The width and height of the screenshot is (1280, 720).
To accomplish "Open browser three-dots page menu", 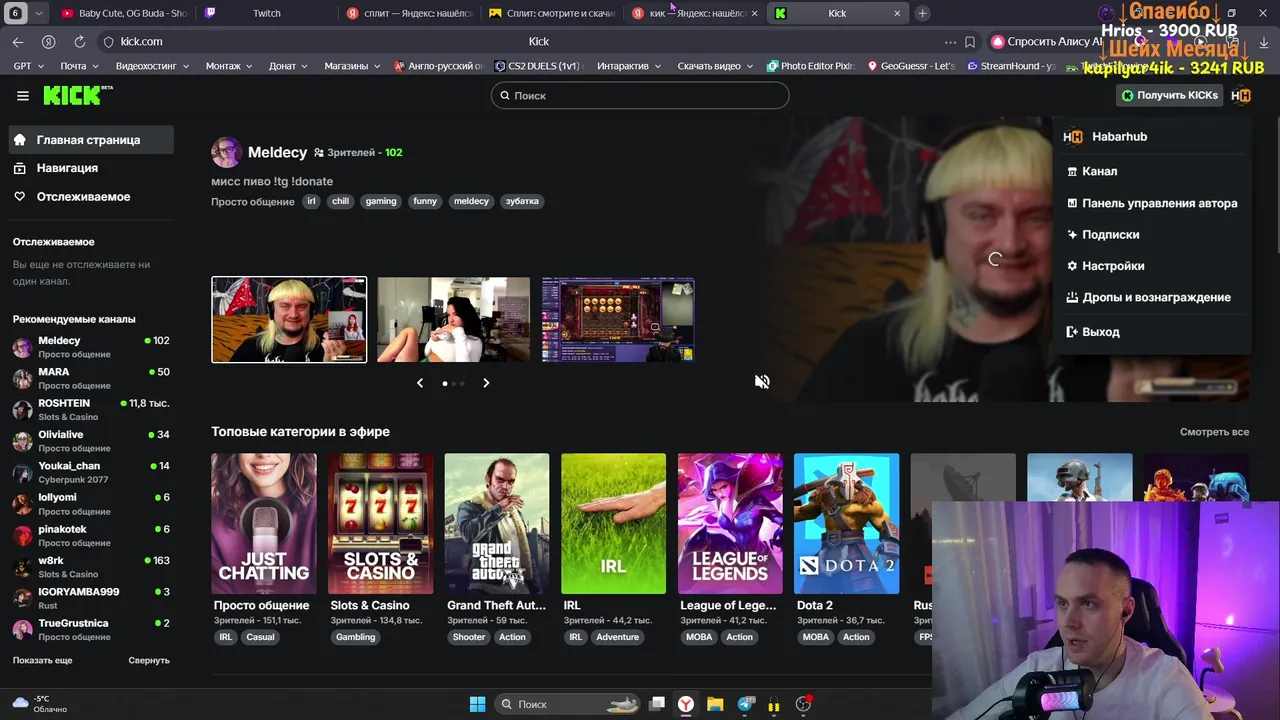I will (x=950, y=42).
